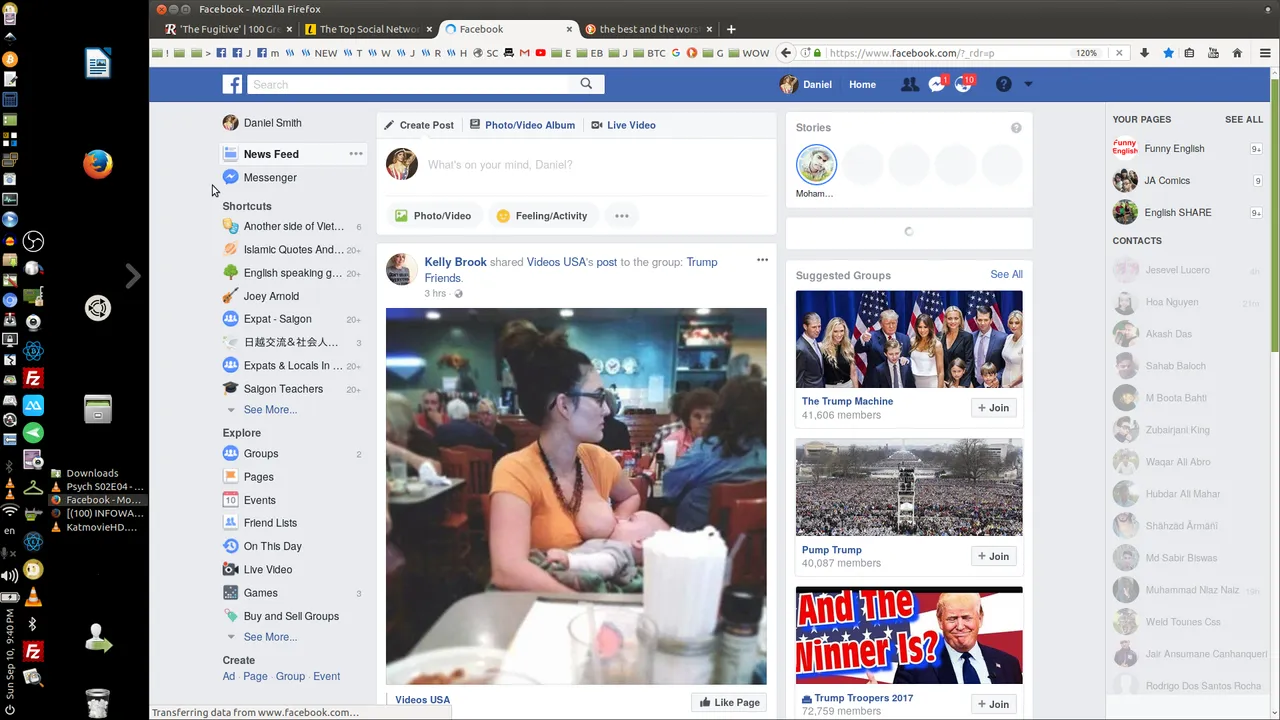The width and height of the screenshot is (1280, 720).
Task: Click the Feeling/Activity button
Action: click(x=542, y=216)
